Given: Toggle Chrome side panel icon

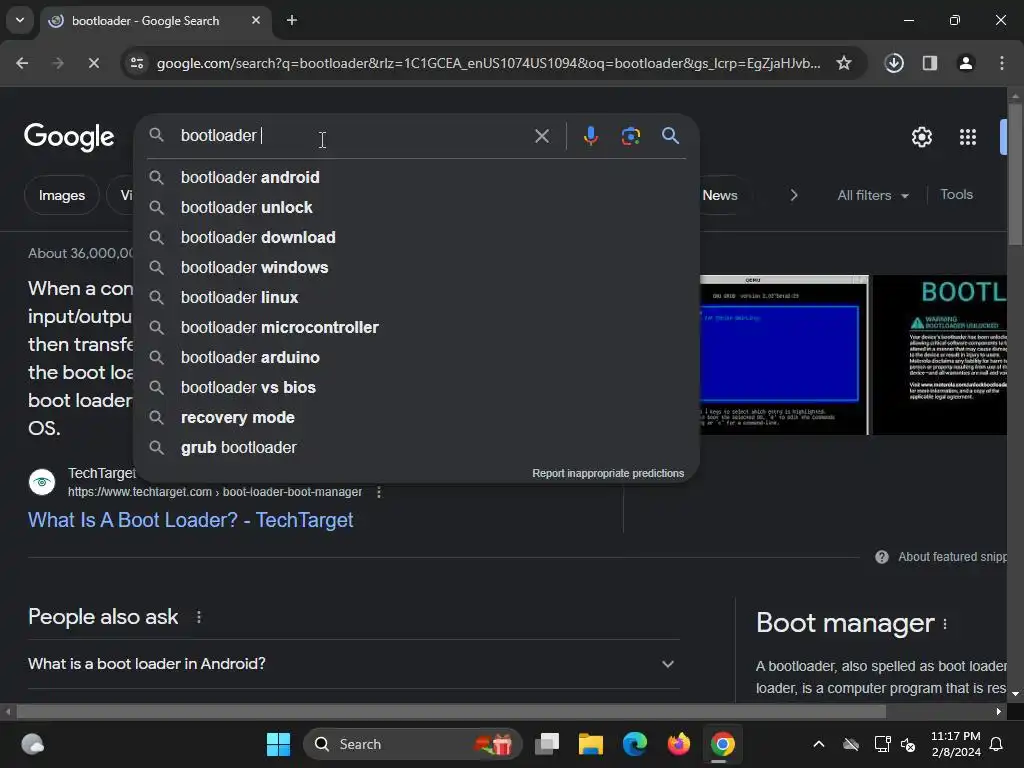Looking at the screenshot, I should [x=930, y=63].
